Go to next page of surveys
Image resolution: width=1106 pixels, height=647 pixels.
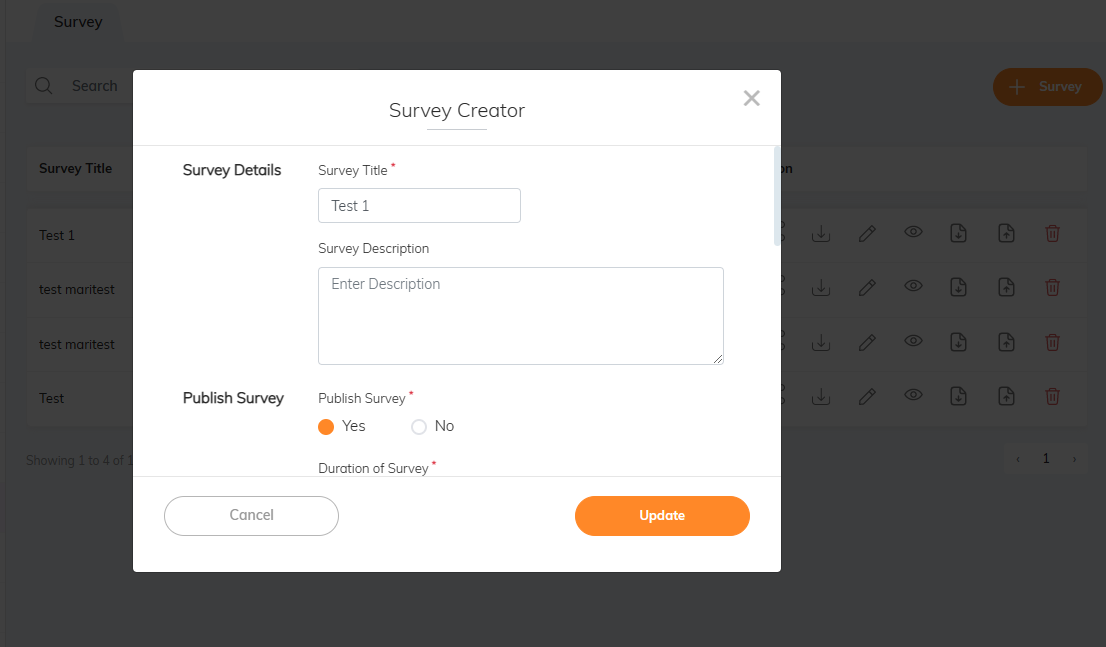coord(1075,459)
